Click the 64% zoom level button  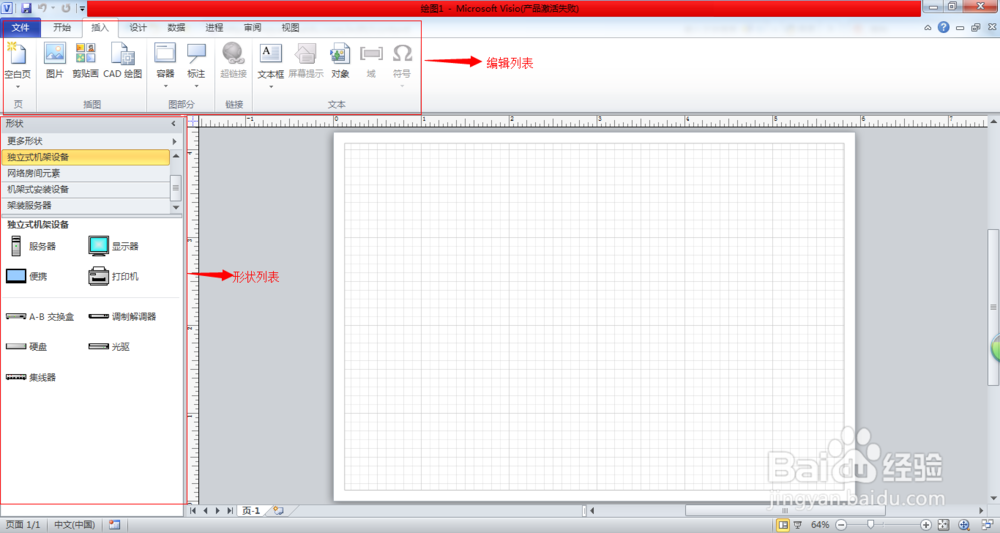tap(820, 525)
